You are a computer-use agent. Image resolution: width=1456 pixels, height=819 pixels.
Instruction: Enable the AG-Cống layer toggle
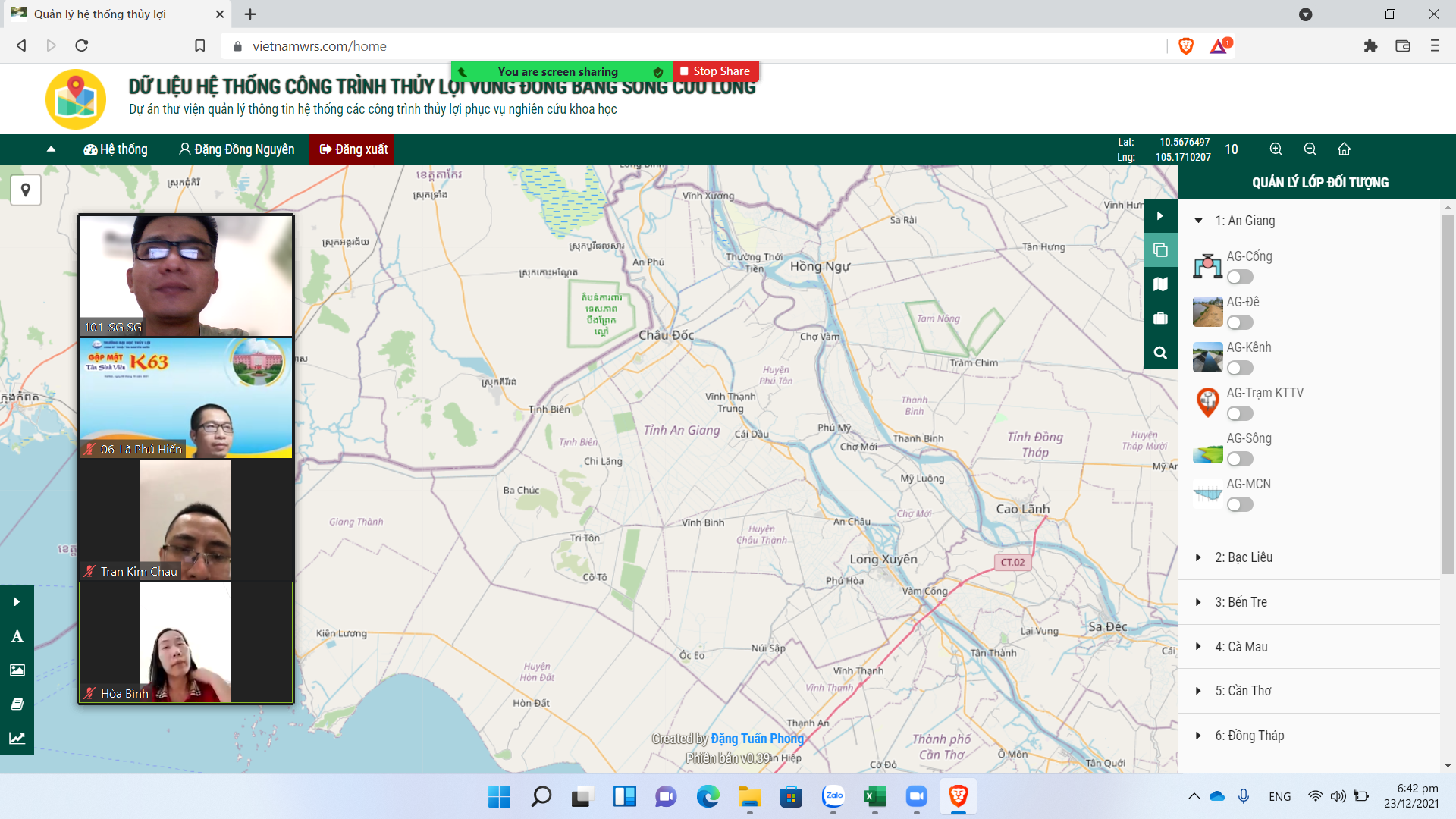coord(1240,277)
